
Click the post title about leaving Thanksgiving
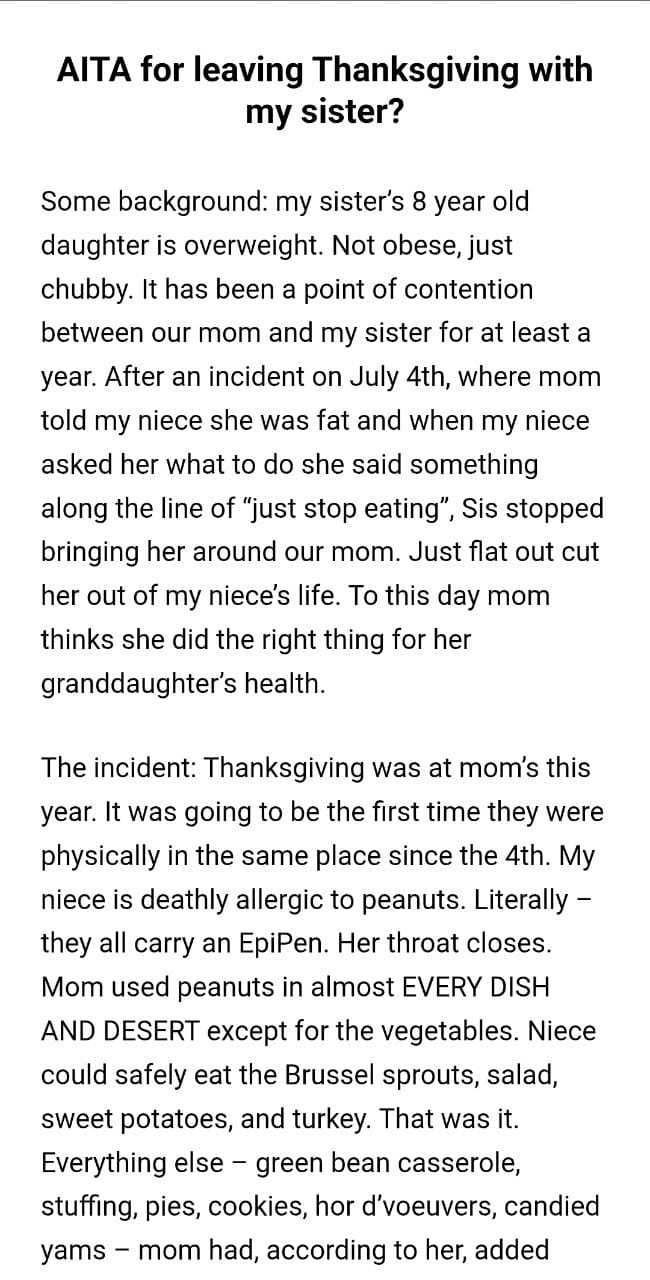tap(324, 70)
